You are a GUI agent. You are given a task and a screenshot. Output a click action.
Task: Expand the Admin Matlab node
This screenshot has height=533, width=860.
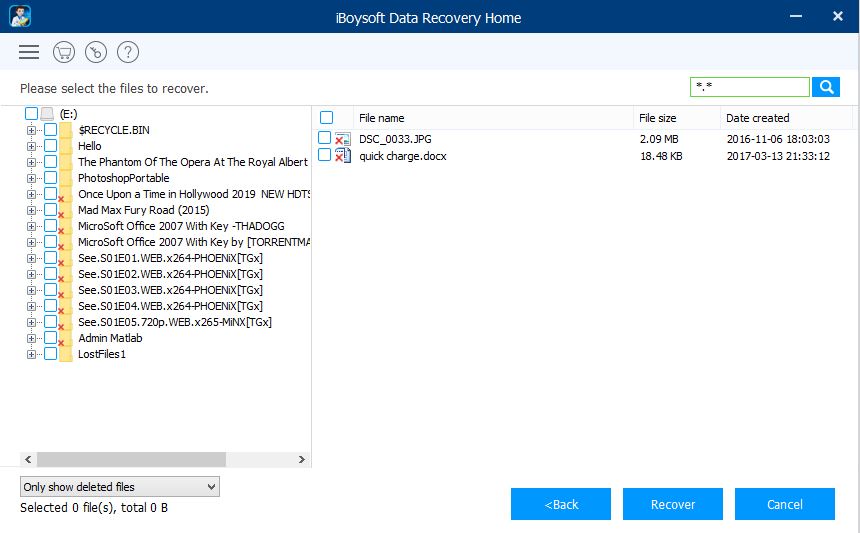coord(31,338)
